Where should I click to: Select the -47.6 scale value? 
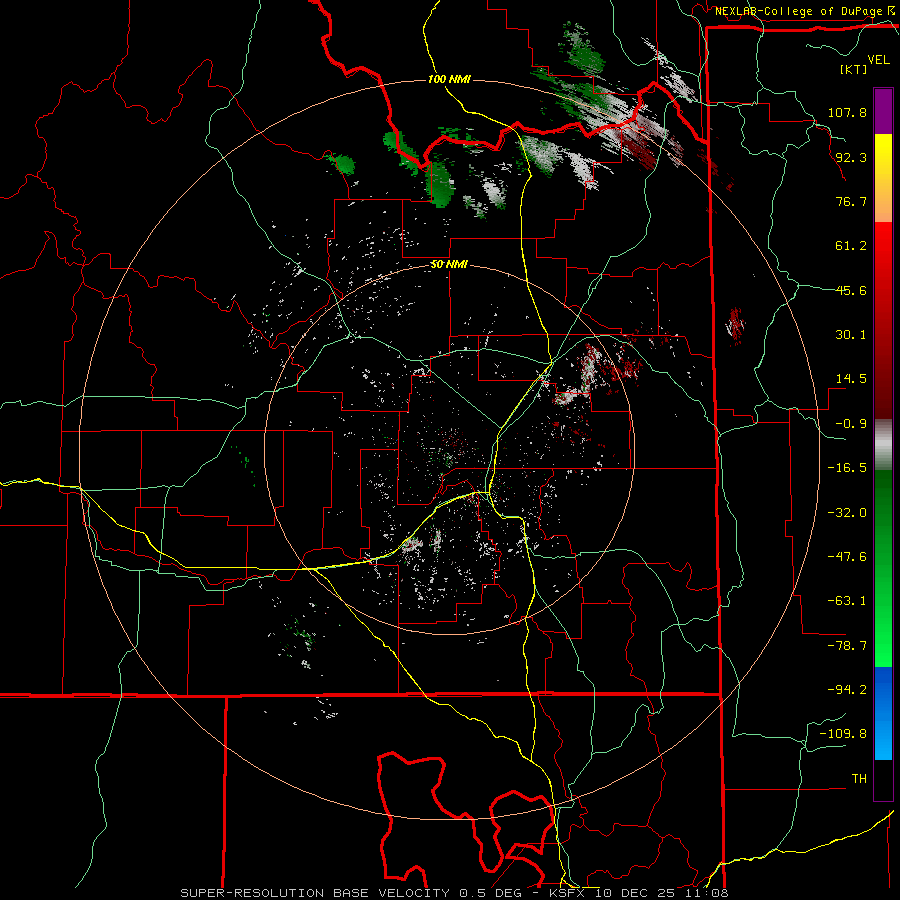point(847,557)
